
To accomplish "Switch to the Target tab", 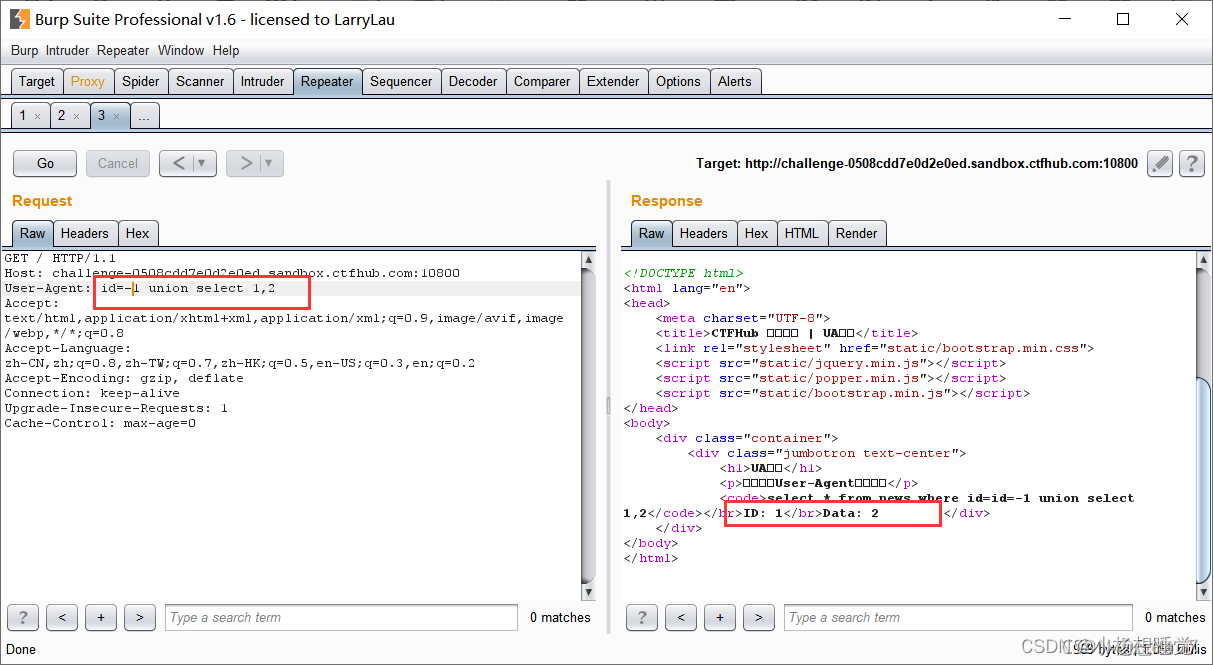I will click(x=37, y=81).
